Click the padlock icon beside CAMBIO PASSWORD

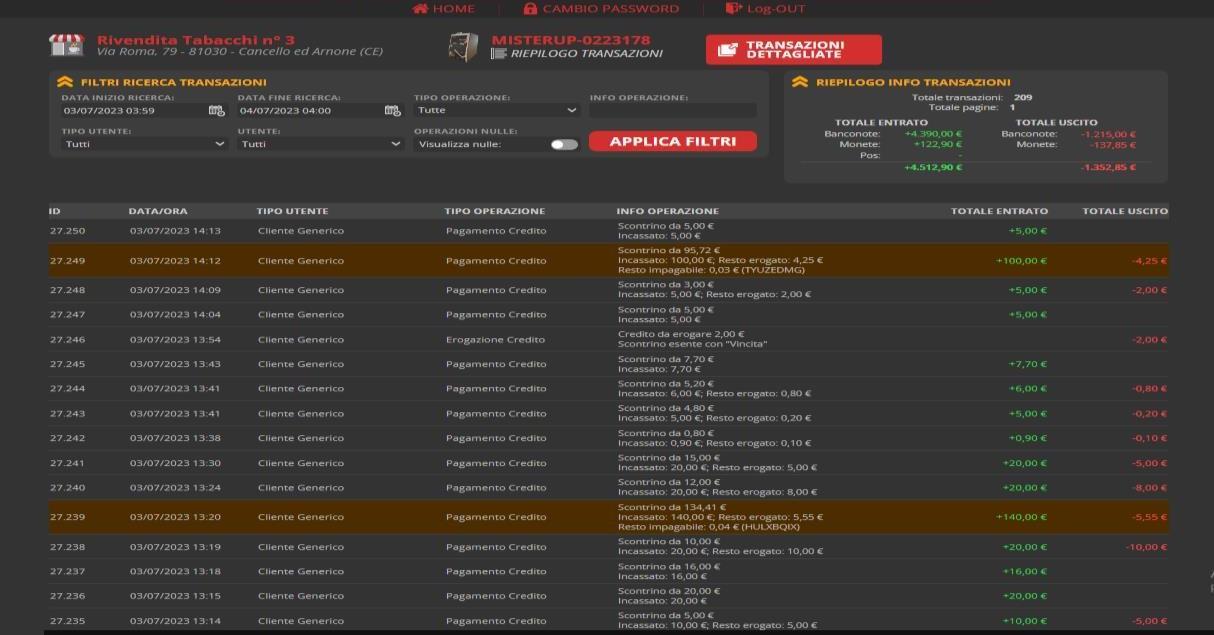tap(530, 8)
